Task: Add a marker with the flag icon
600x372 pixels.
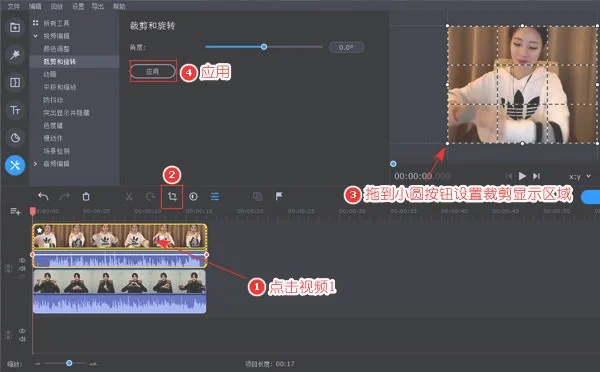Action: tap(279, 196)
